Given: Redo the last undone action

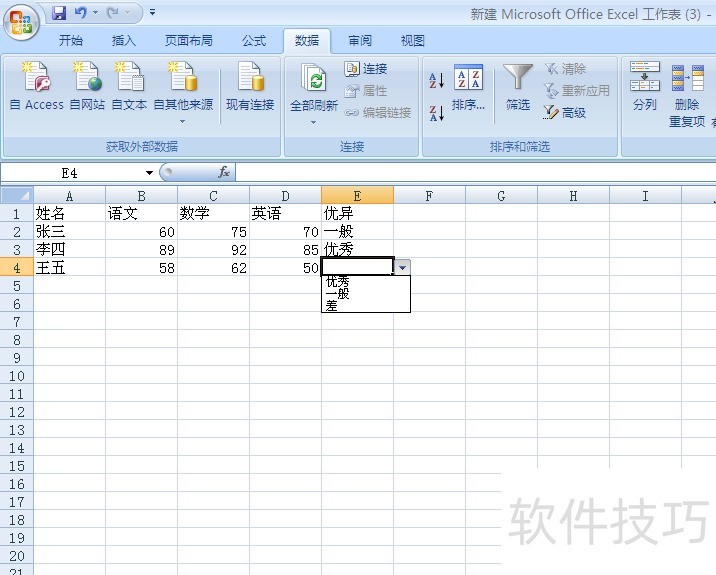Looking at the screenshot, I should [x=112, y=13].
